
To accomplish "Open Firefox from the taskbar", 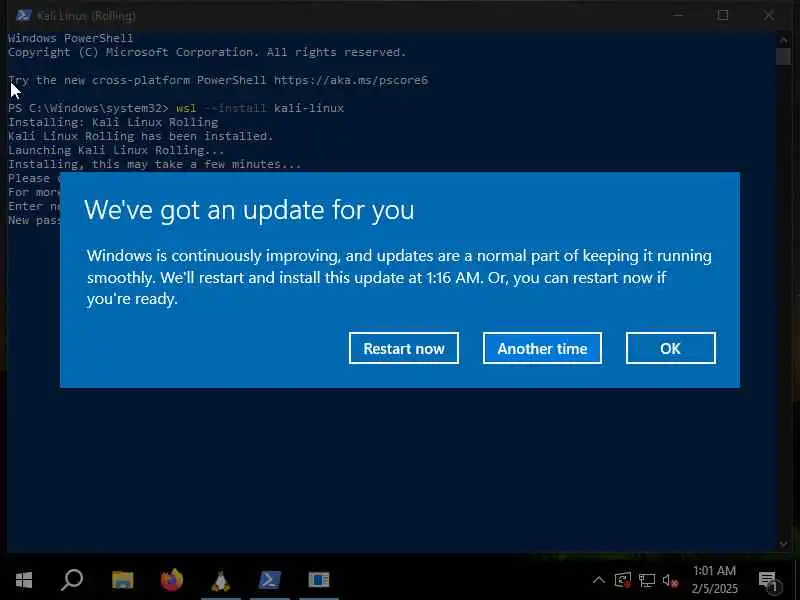I will tap(171, 580).
